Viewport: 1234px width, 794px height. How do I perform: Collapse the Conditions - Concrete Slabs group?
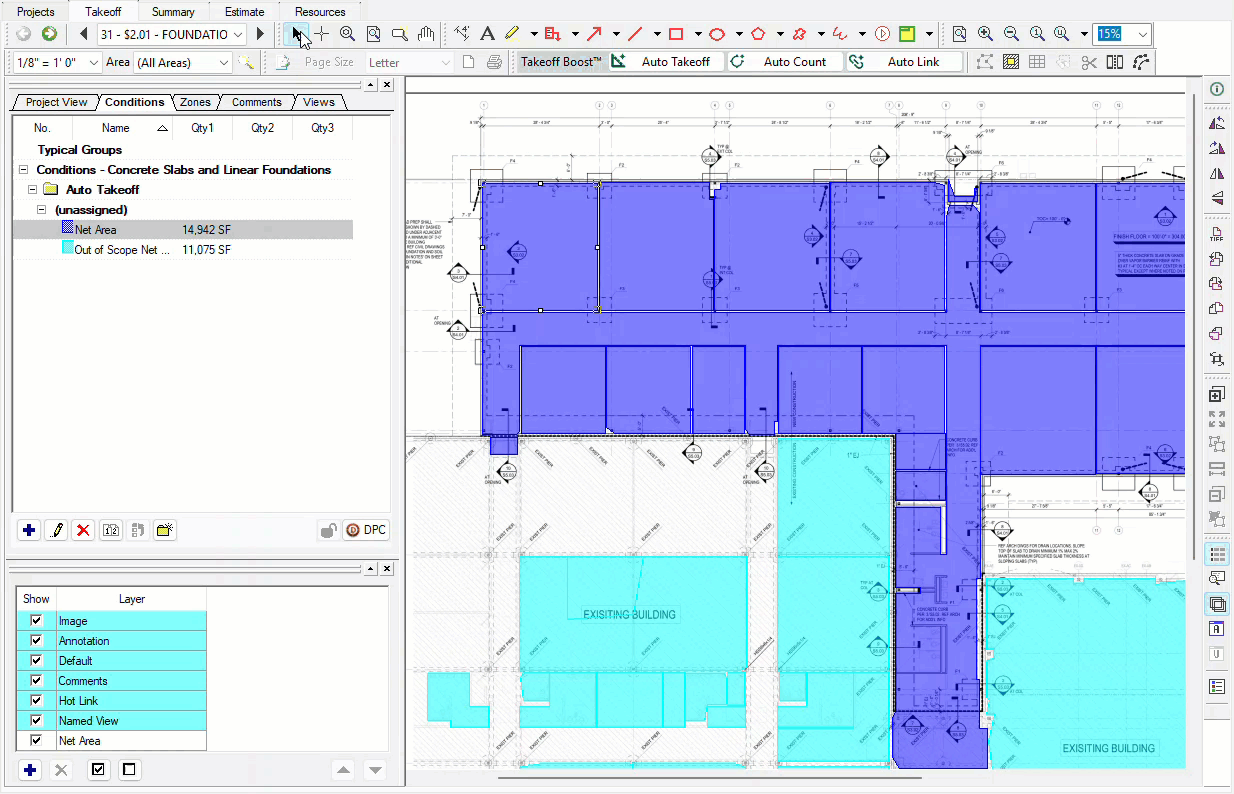coord(24,170)
